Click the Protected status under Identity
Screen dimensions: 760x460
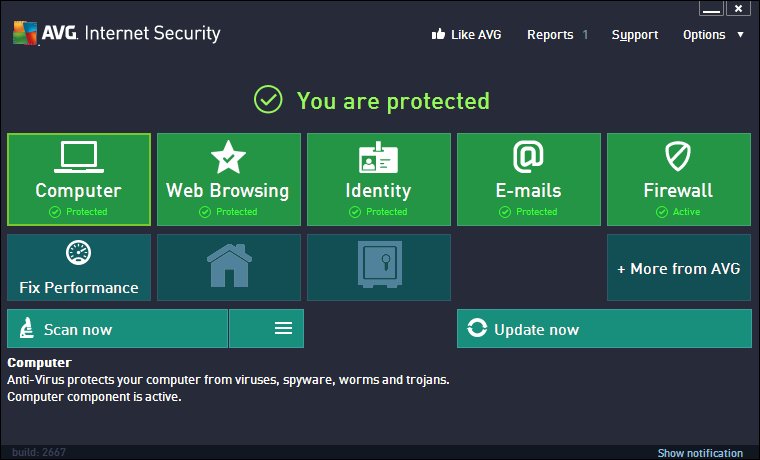(378, 212)
